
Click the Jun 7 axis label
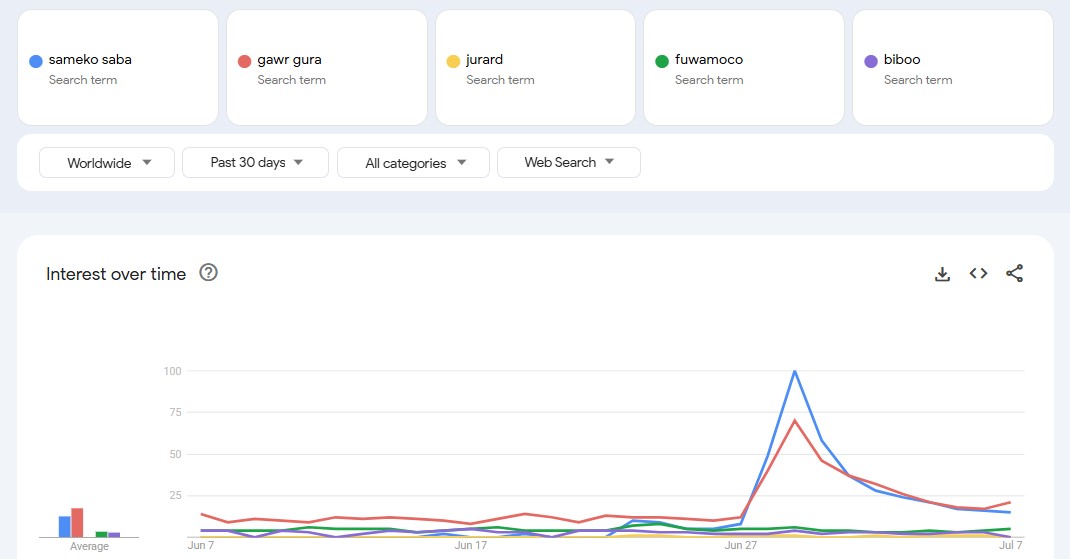point(201,545)
